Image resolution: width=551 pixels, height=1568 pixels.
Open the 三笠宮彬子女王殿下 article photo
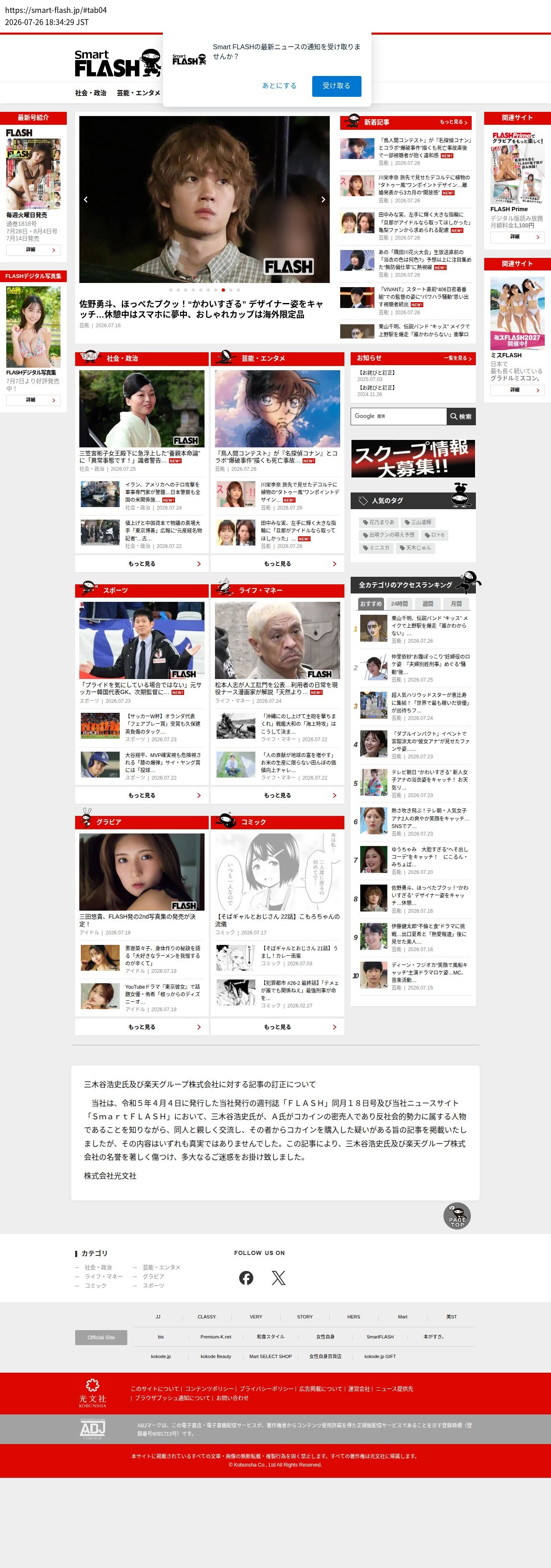(x=142, y=409)
